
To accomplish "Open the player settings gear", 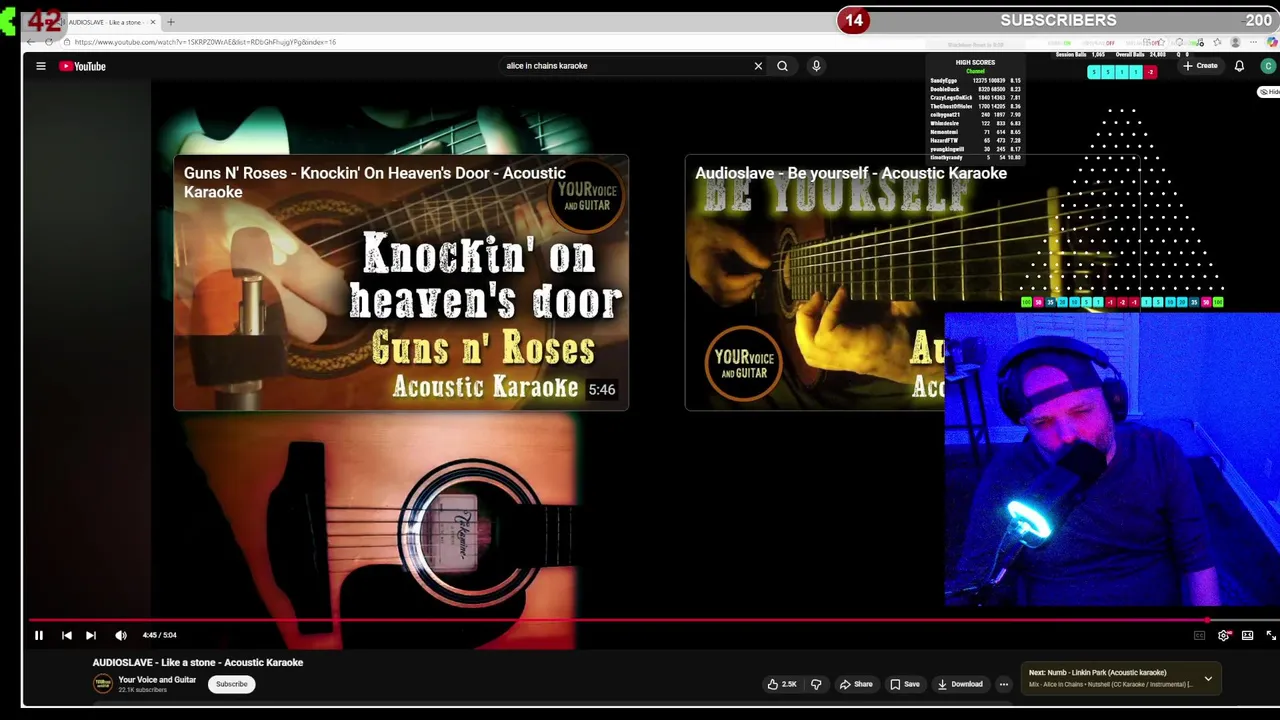I will 1224,635.
